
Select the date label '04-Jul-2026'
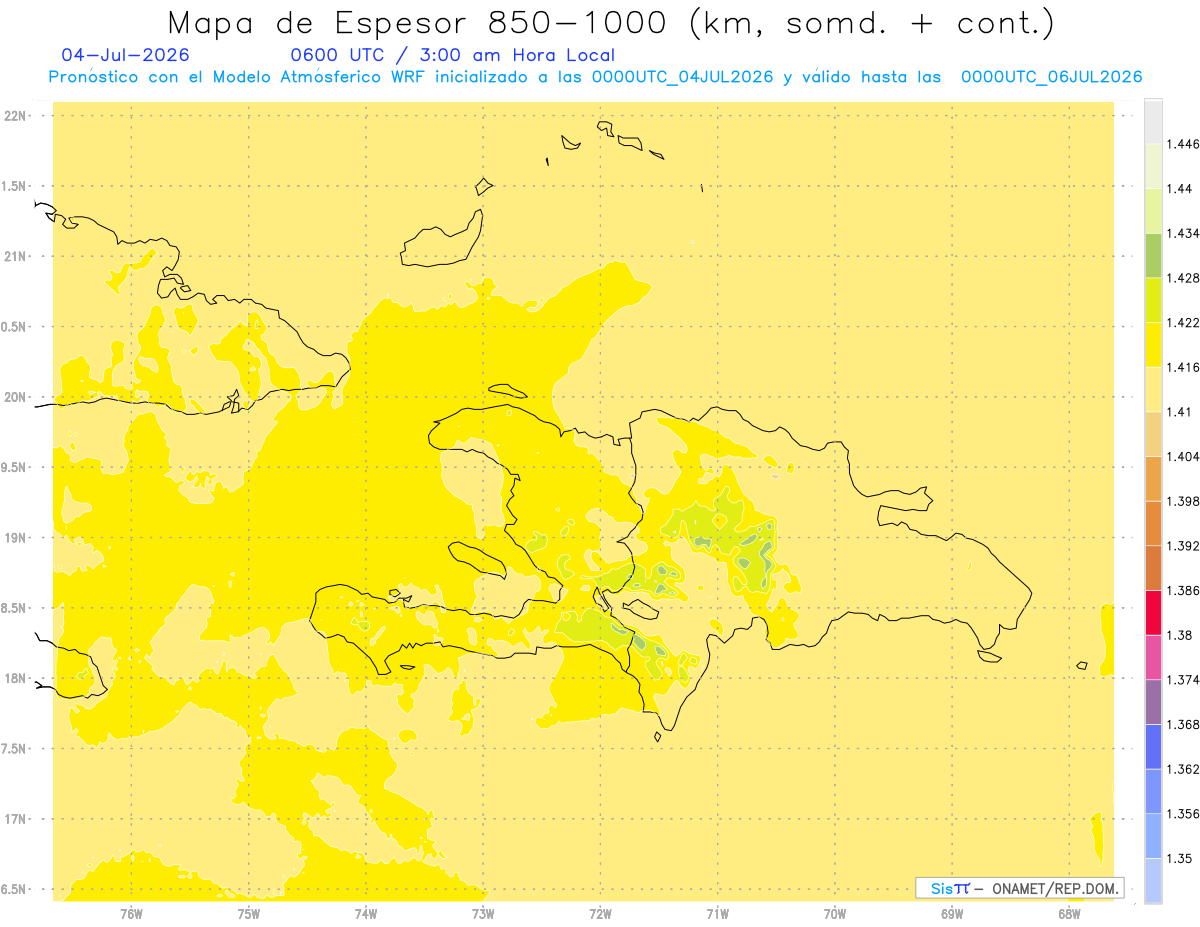pyautogui.click(x=125, y=55)
